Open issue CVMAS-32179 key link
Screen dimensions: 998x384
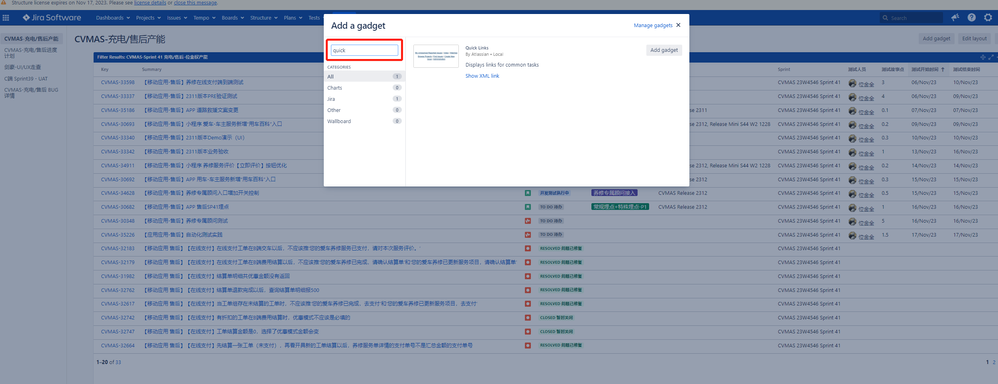(x=118, y=262)
